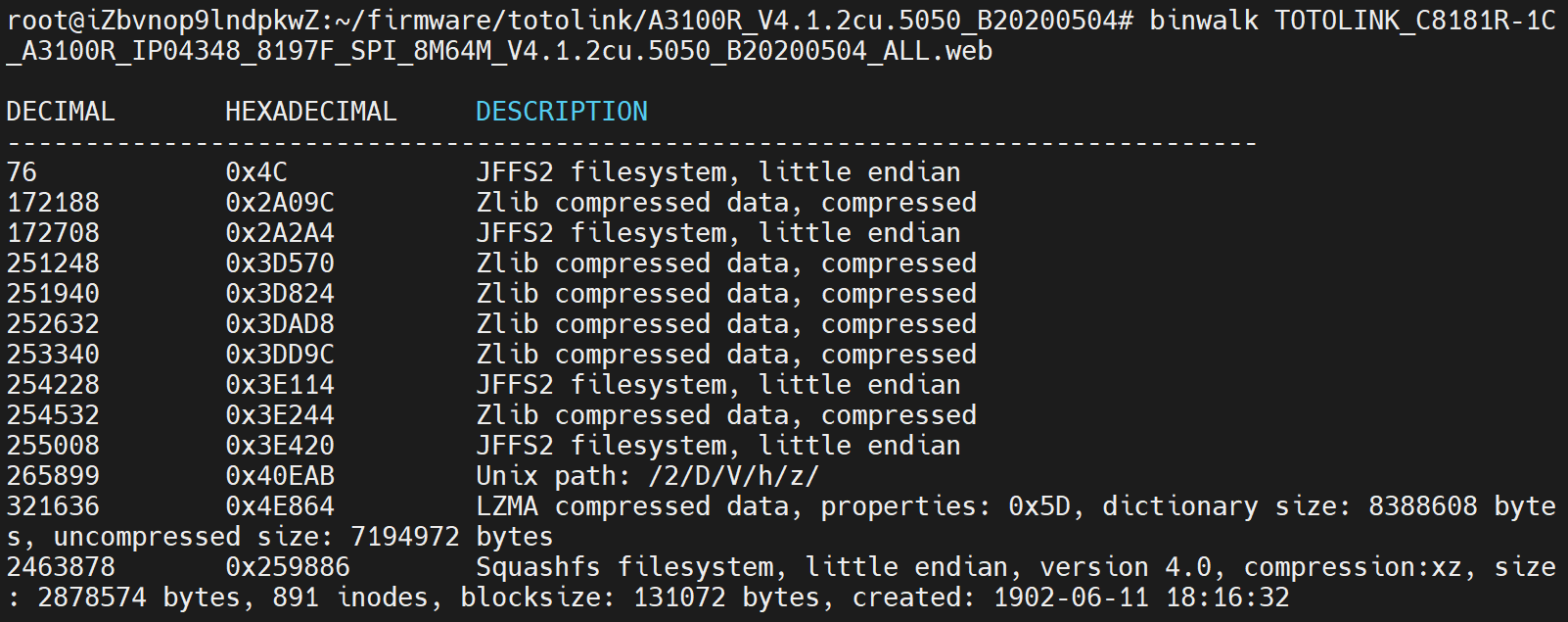Click the Squashfs filesystem description
1568x622 pixels.
[x=632, y=567]
